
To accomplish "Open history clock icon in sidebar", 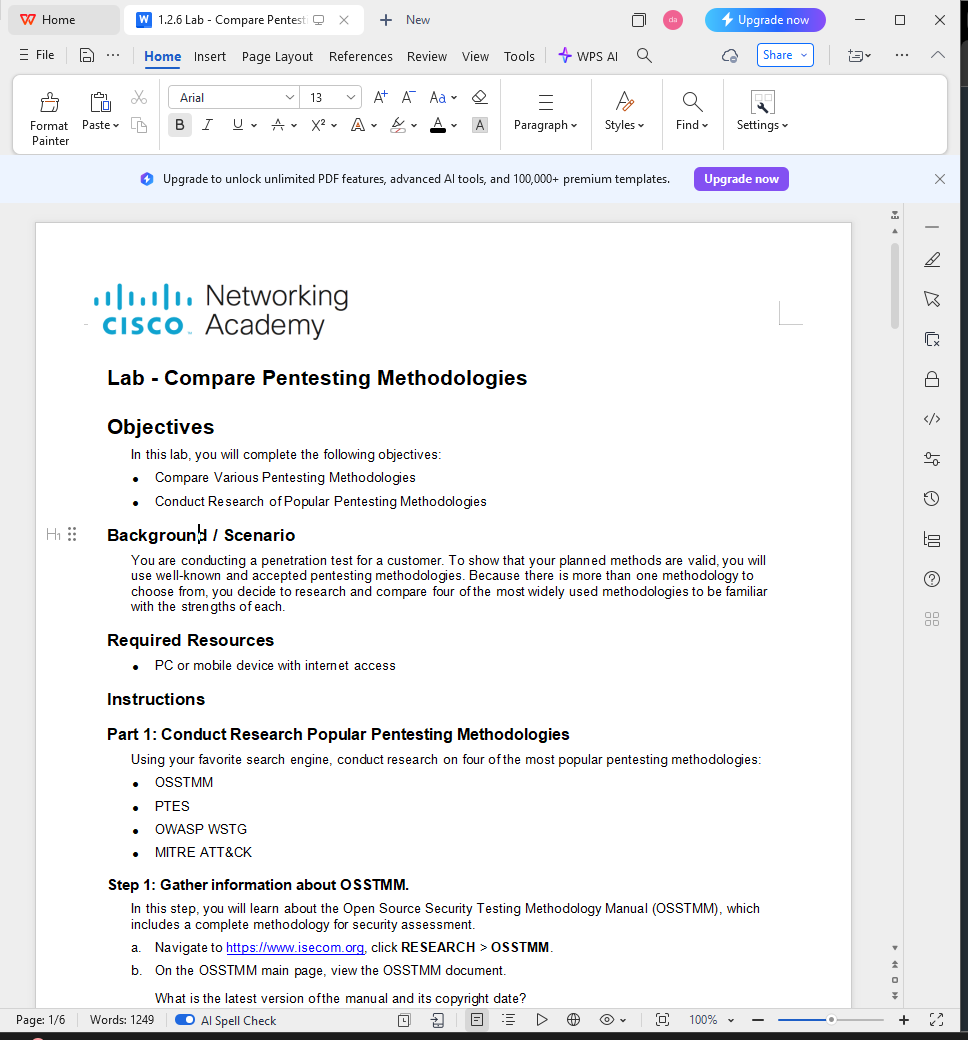I will [x=932, y=499].
